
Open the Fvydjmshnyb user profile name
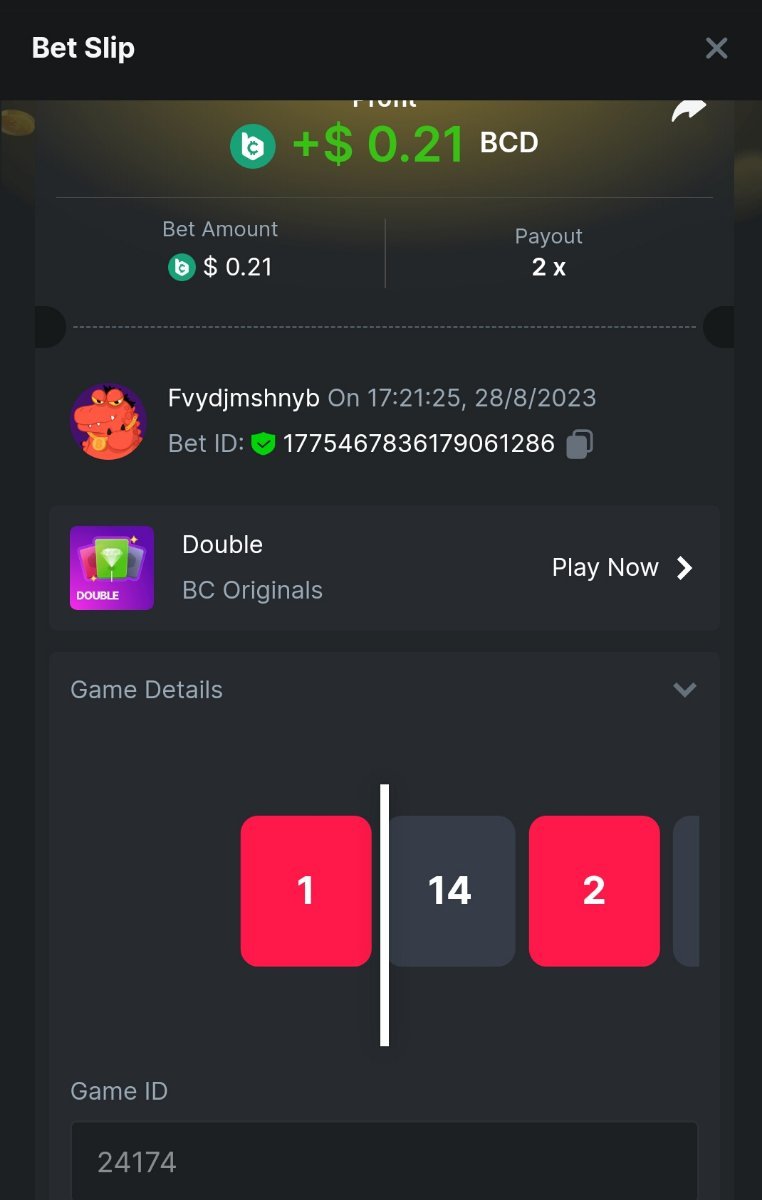point(244,398)
